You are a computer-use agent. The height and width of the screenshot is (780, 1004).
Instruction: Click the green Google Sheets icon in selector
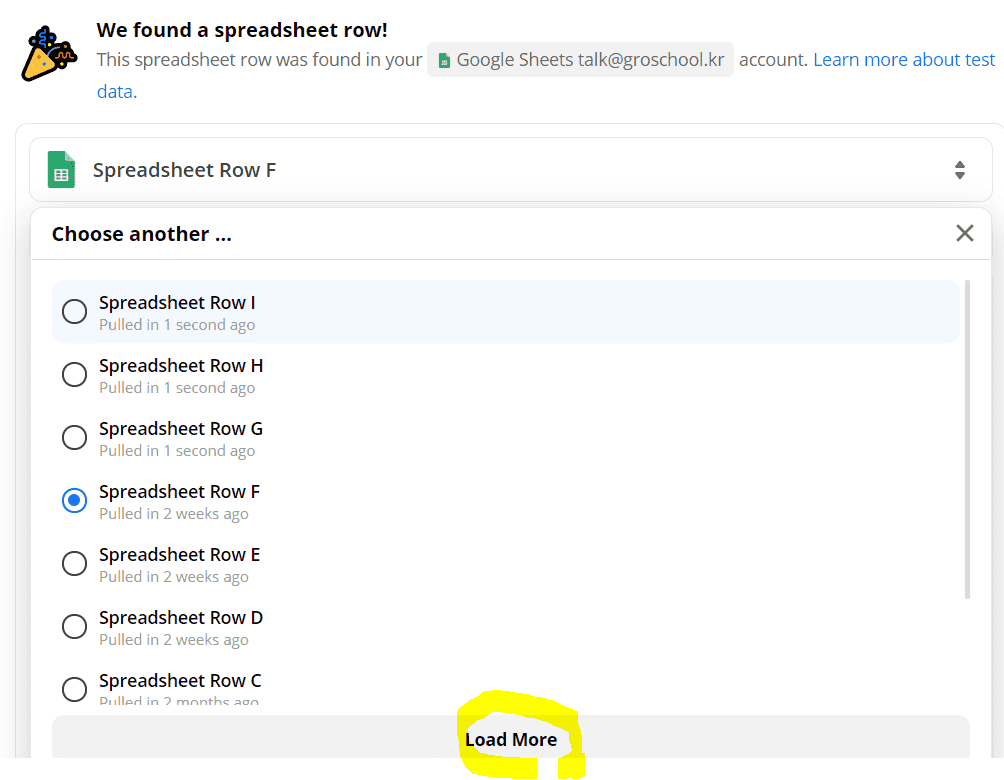coord(61,170)
